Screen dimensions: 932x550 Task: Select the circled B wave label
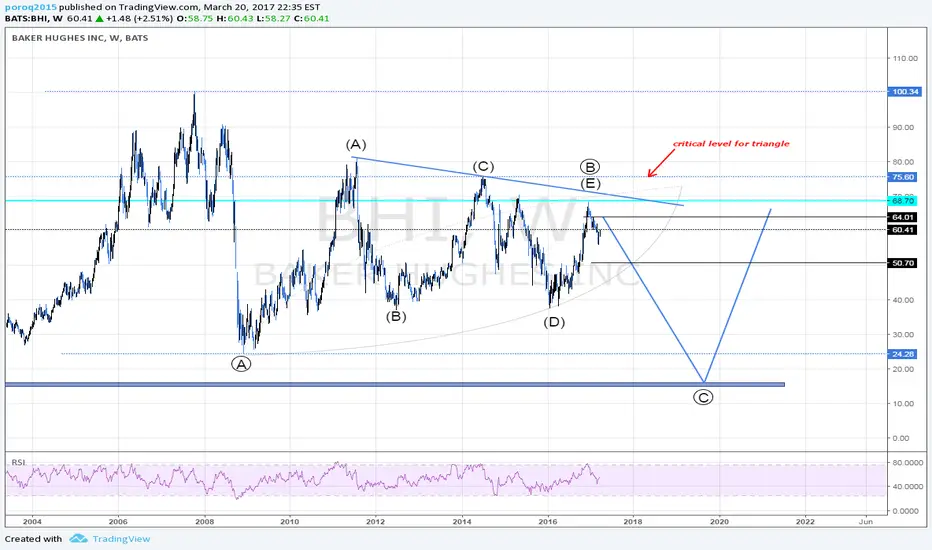pyautogui.click(x=590, y=167)
